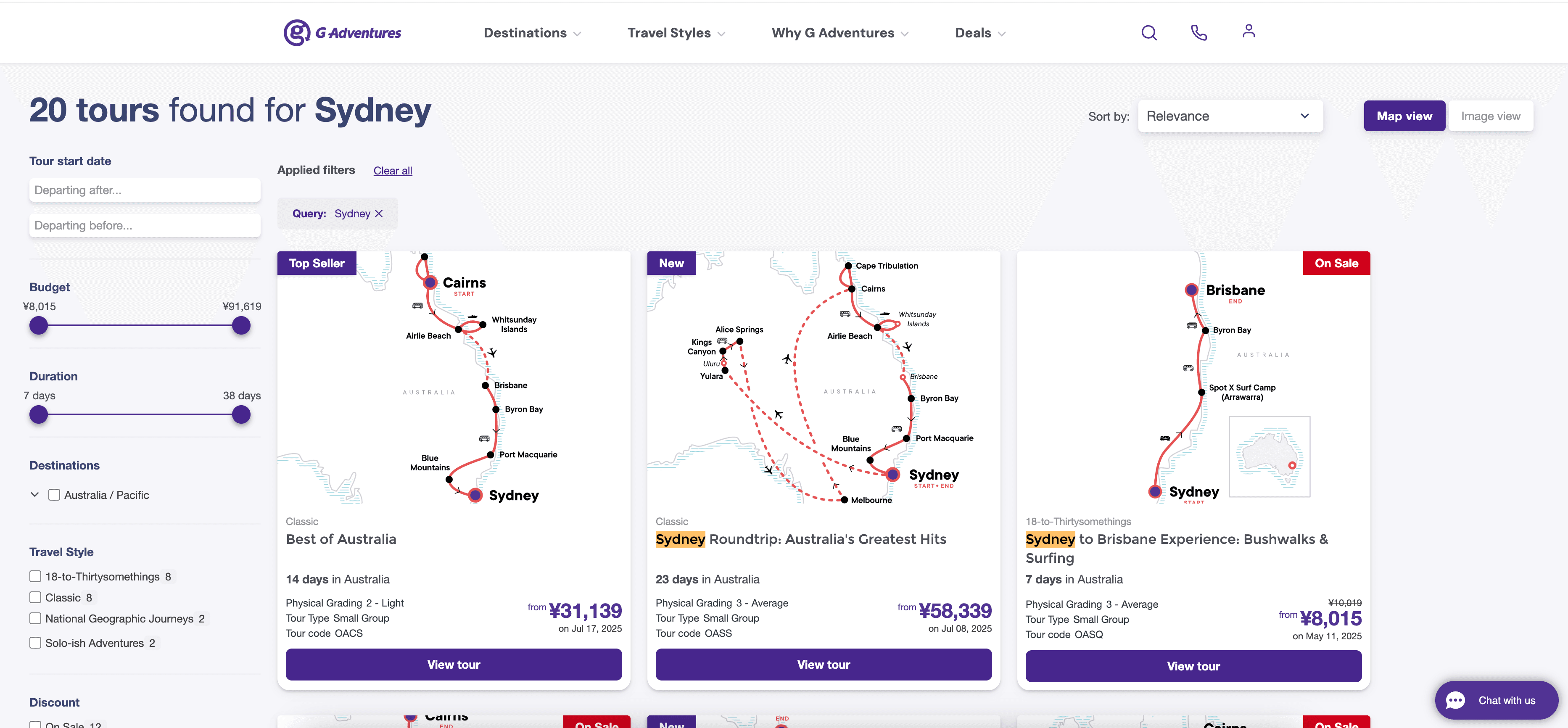Select the Map view option
The width and height of the screenshot is (1568, 728).
pyautogui.click(x=1404, y=116)
